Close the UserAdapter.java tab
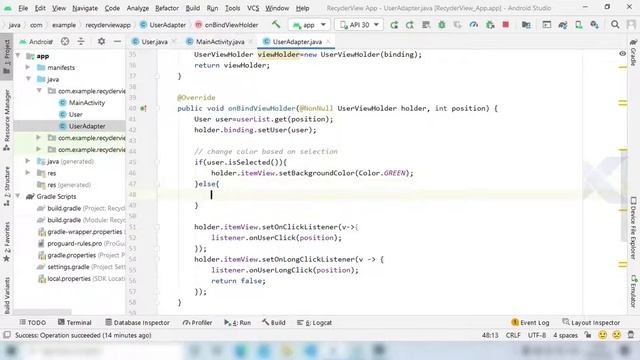 (x=328, y=42)
